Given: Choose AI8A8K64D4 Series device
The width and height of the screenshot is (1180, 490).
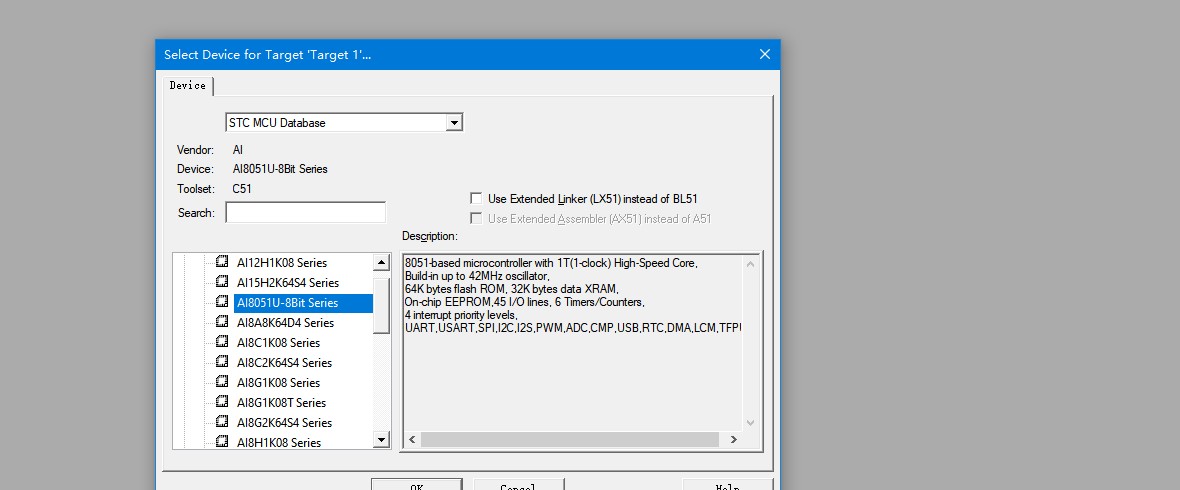Looking at the screenshot, I should (x=285, y=323).
